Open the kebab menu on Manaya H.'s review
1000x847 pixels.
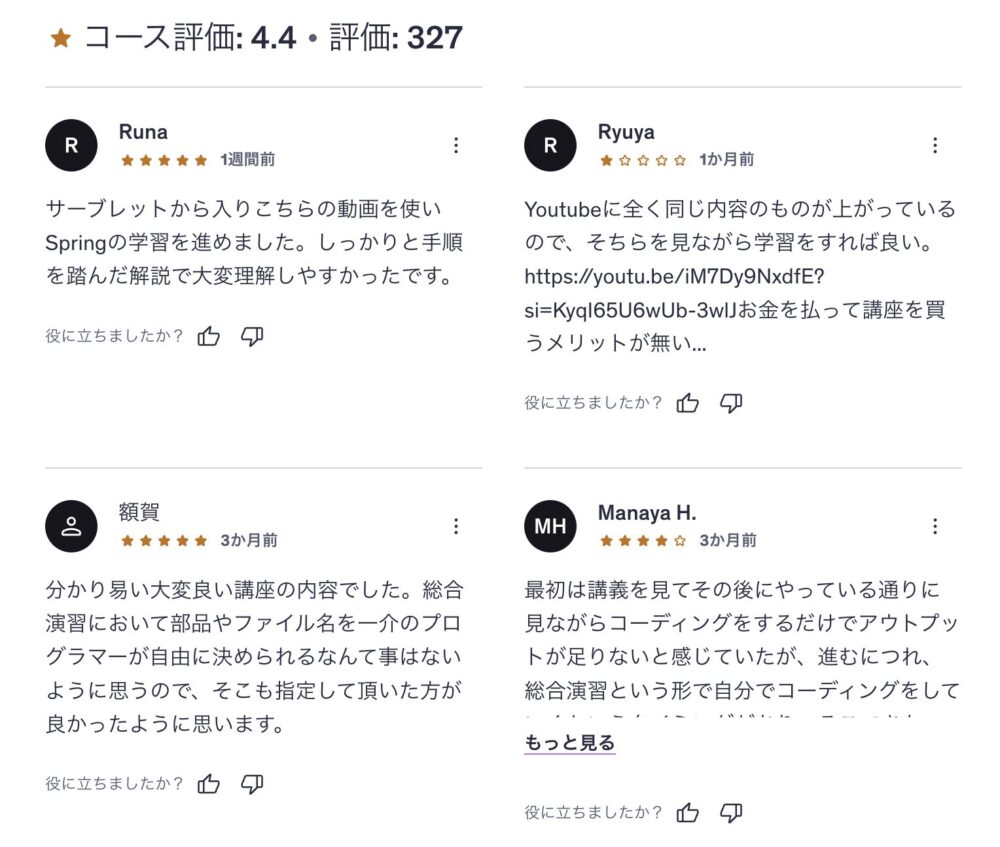[x=935, y=526]
